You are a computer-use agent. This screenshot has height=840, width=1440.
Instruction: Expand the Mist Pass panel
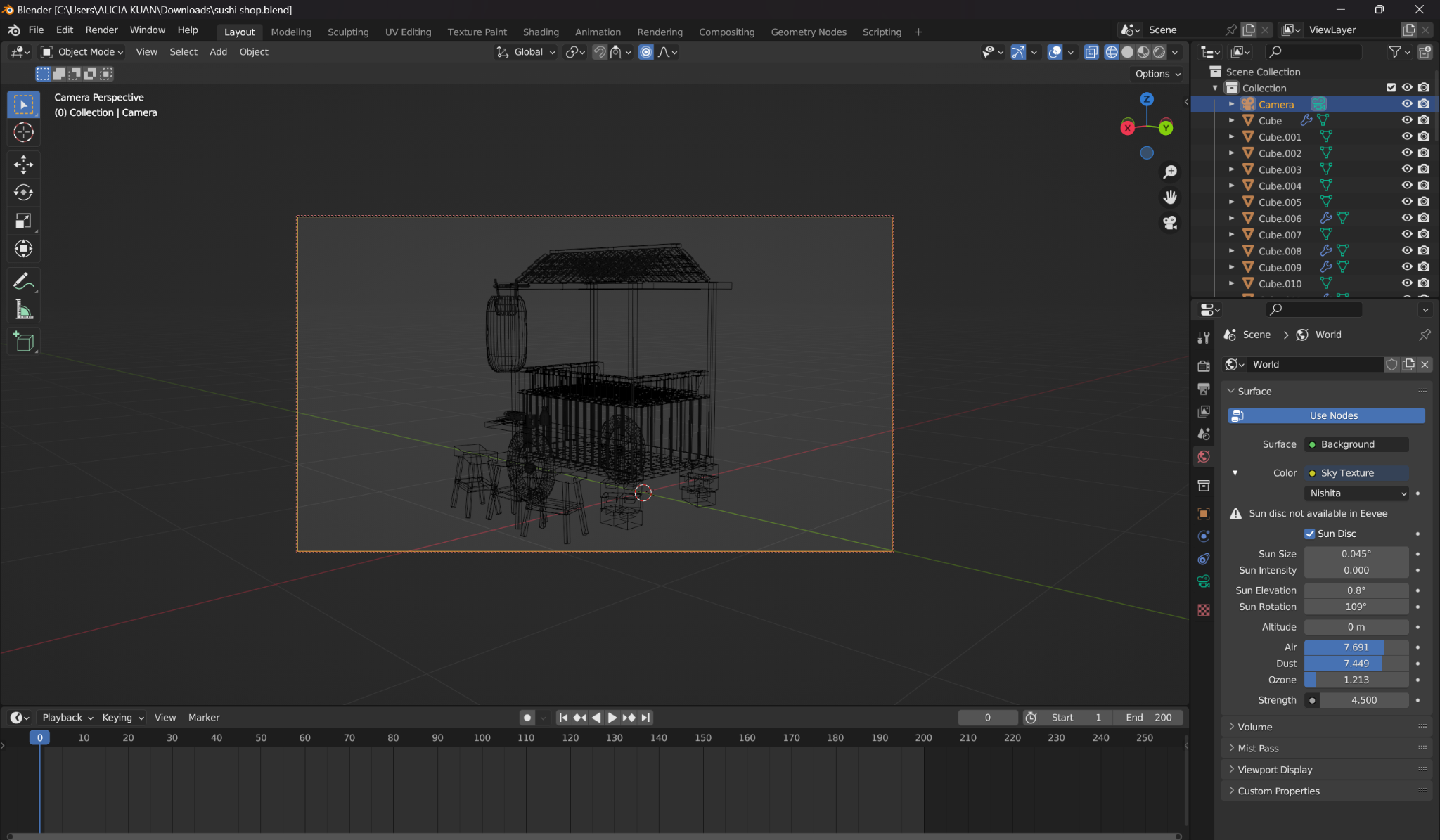(x=1258, y=748)
